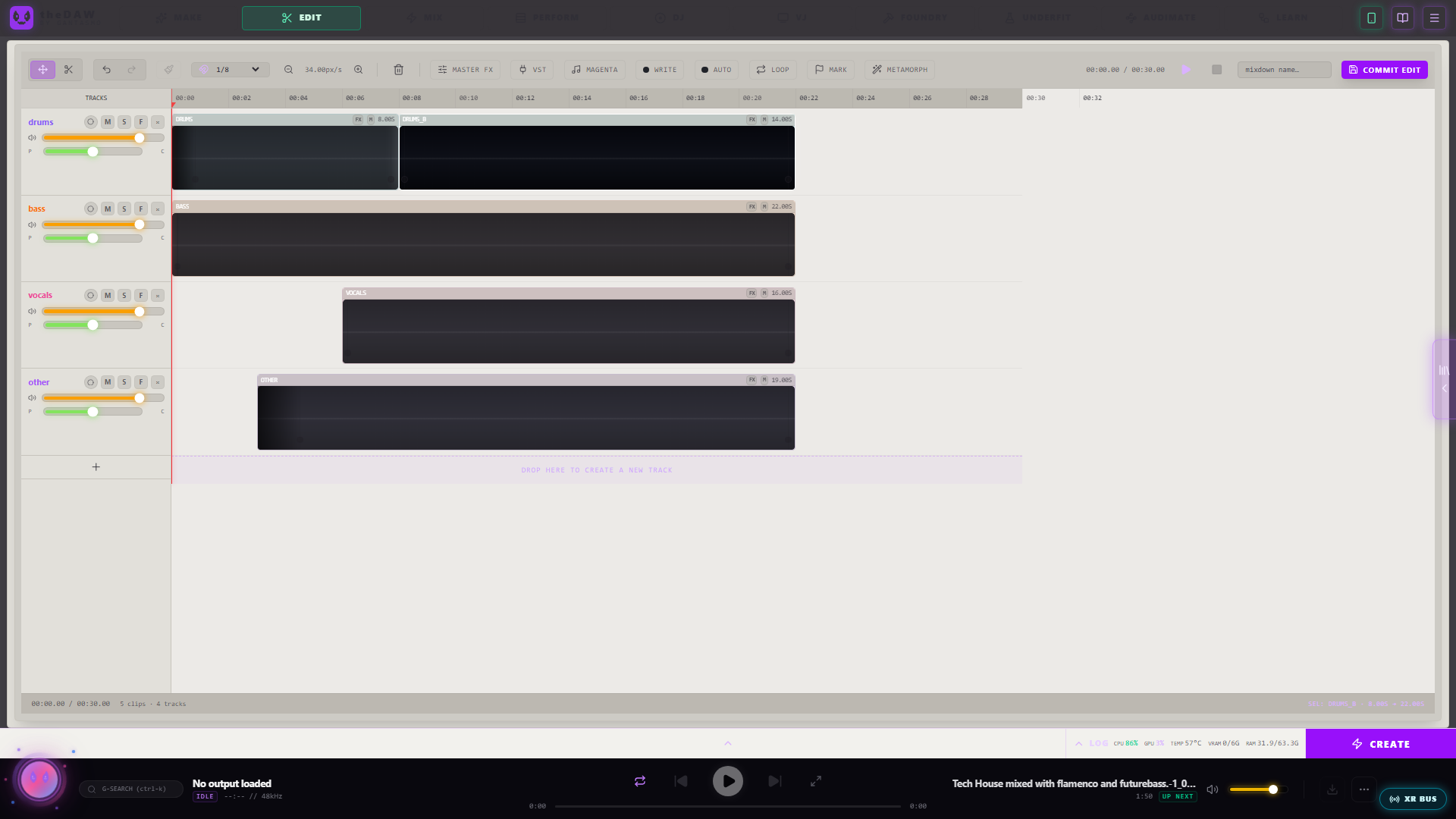Open the 1/8 snap grid dropdown
Viewport: 1456px width, 819px height.
click(231, 70)
